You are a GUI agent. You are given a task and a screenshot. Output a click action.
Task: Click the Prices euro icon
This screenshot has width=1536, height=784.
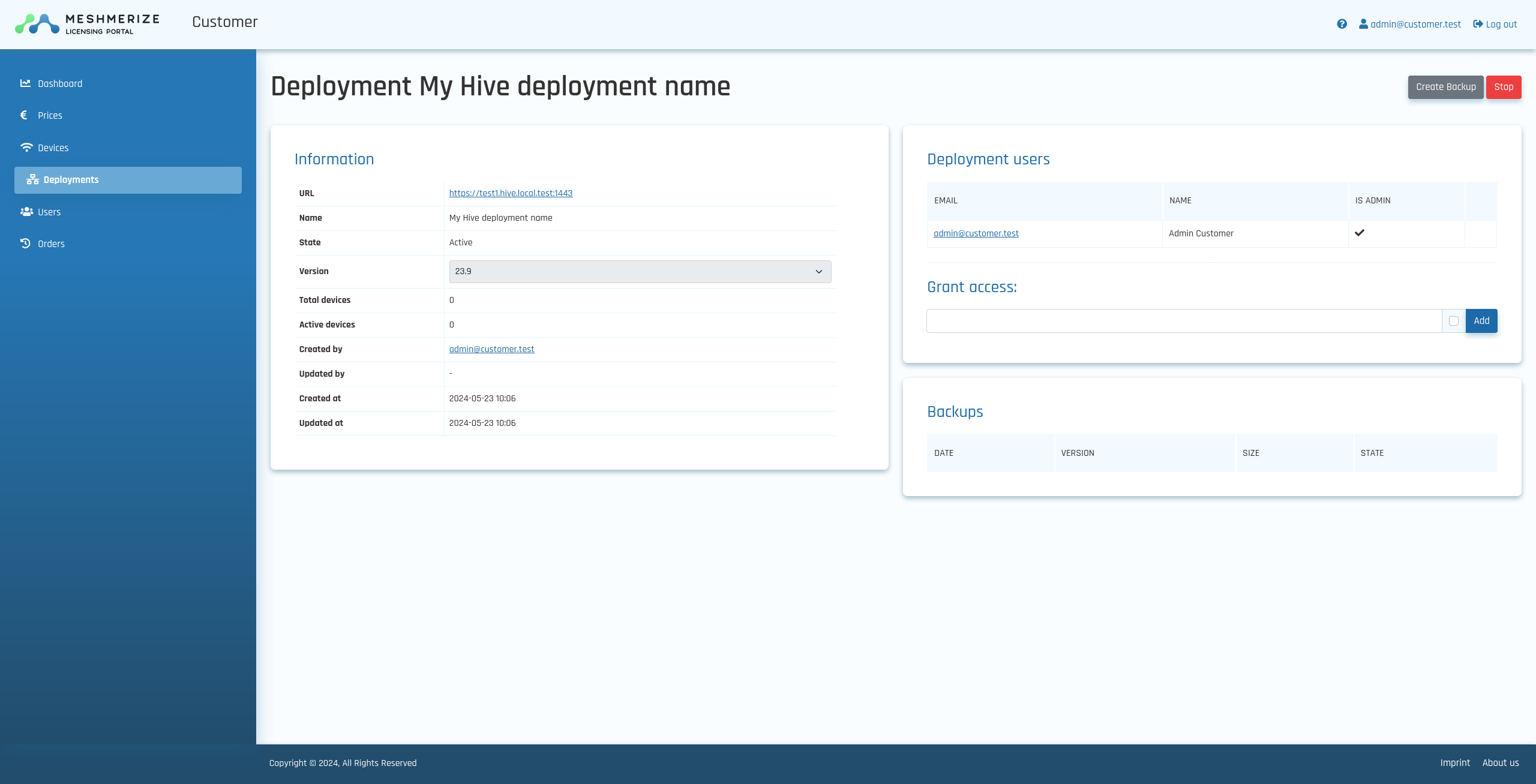pyautogui.click(x=24, y=115)
